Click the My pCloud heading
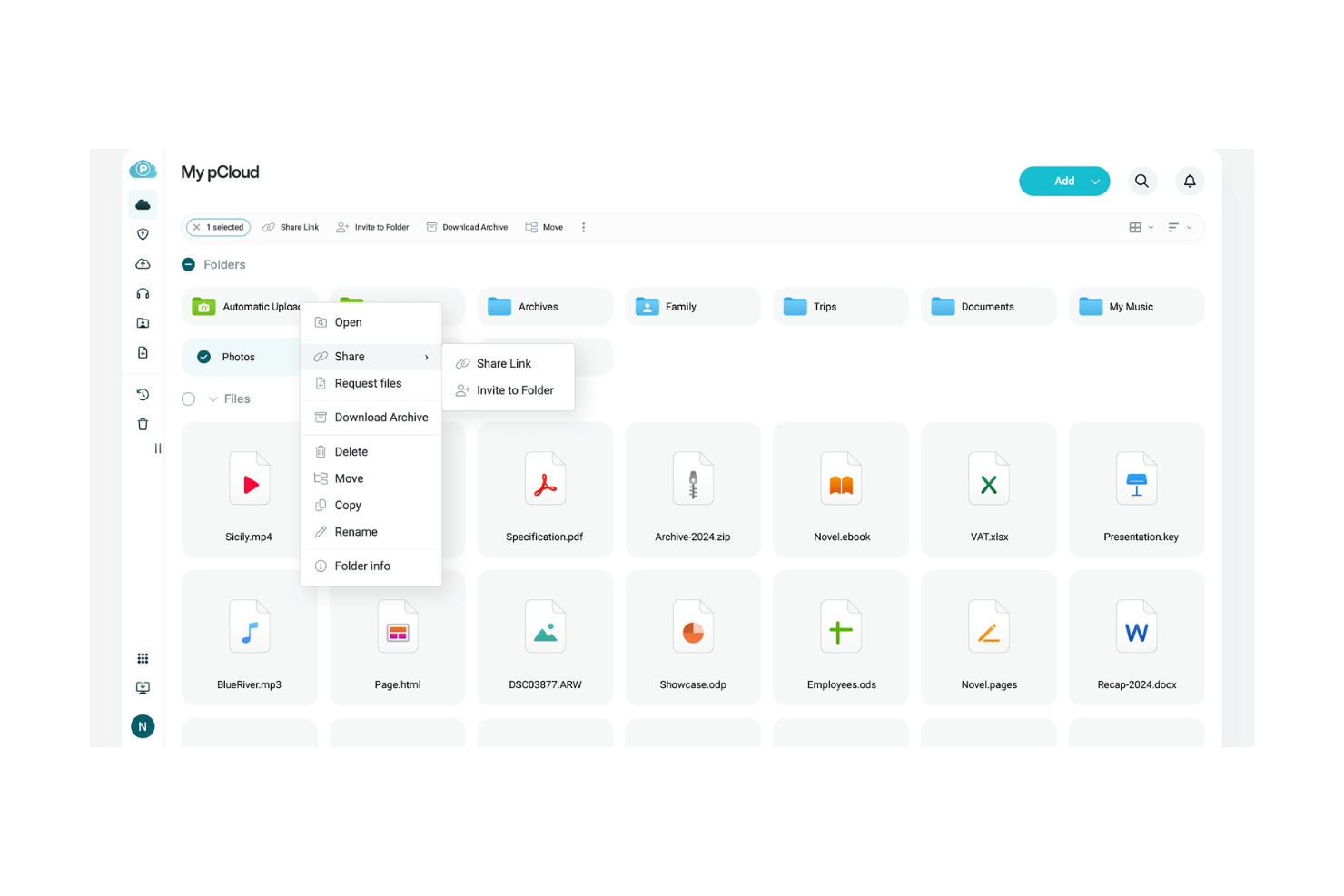Screen dimensions: 1344x896 (x=220, y=172)
